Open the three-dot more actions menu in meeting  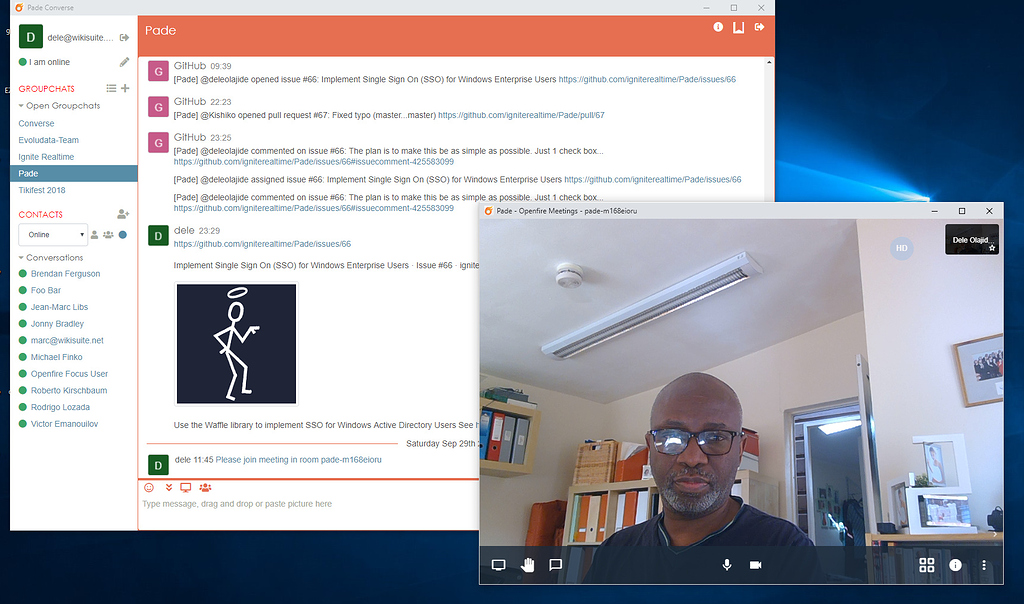click(x=983, y=565)
